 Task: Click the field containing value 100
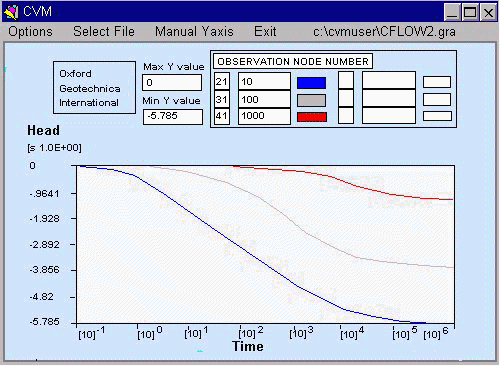point(264,99)
